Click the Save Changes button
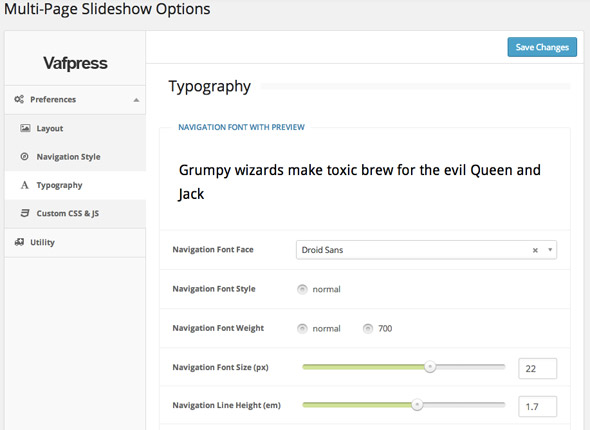The width and height of the screenshot is (590, 430). pos(542,47)
